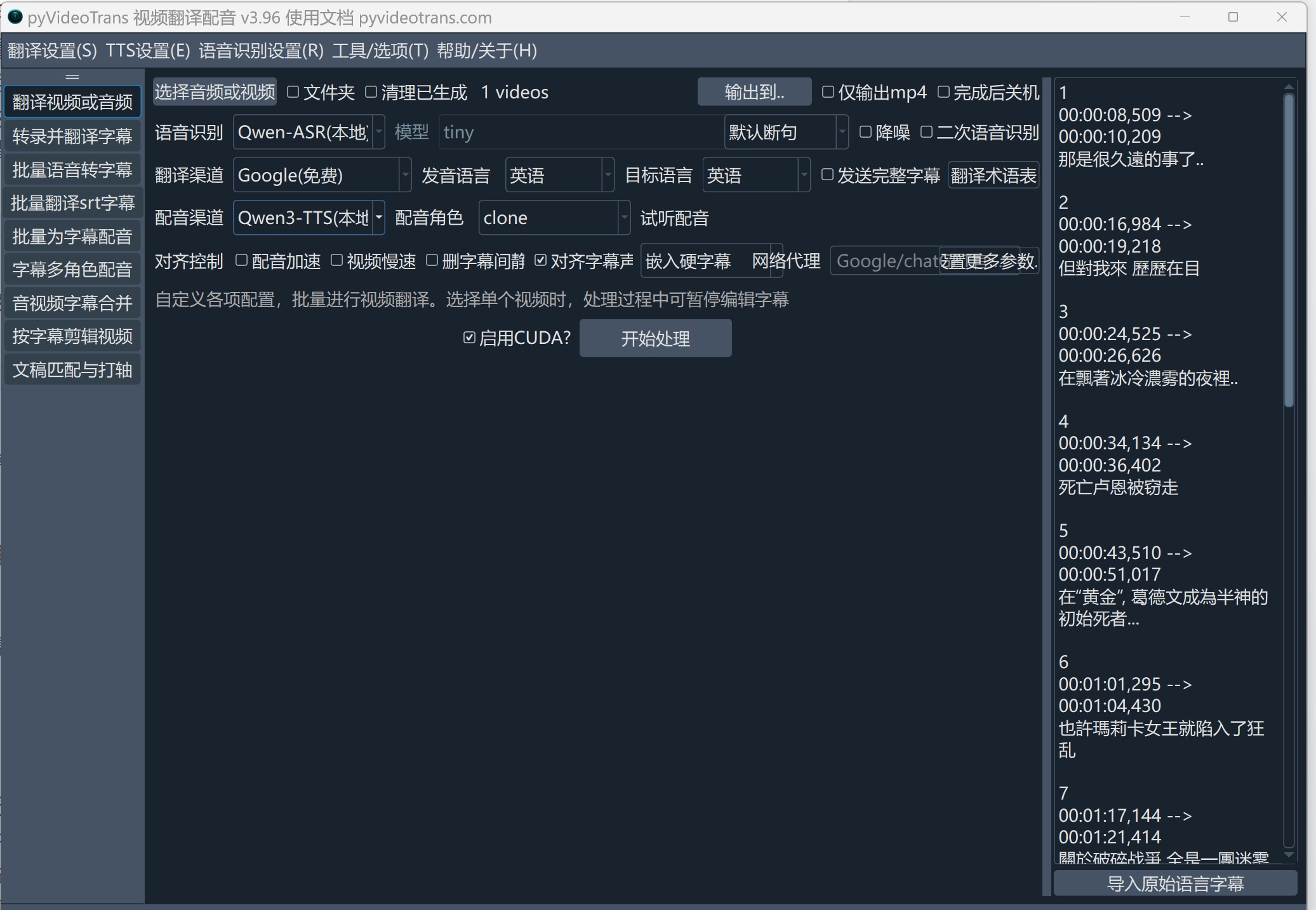
Task: Open the 翻译术语表 glossary
Action: pyautogui.click(x=994, y=175)
